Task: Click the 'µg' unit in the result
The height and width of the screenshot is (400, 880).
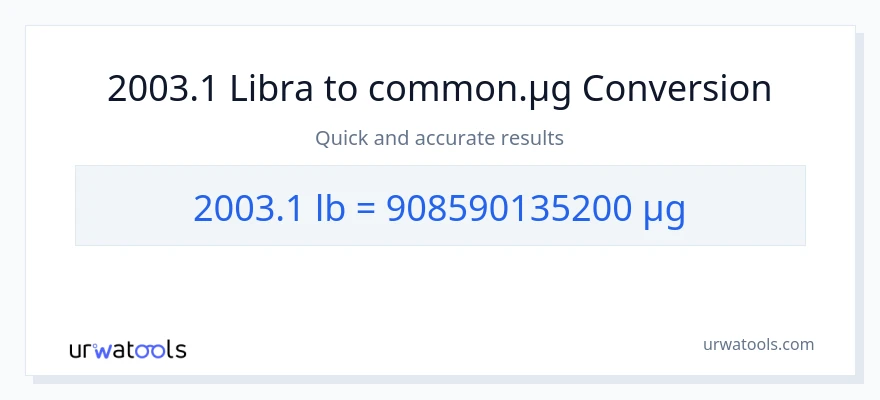Action: [664, 209]
